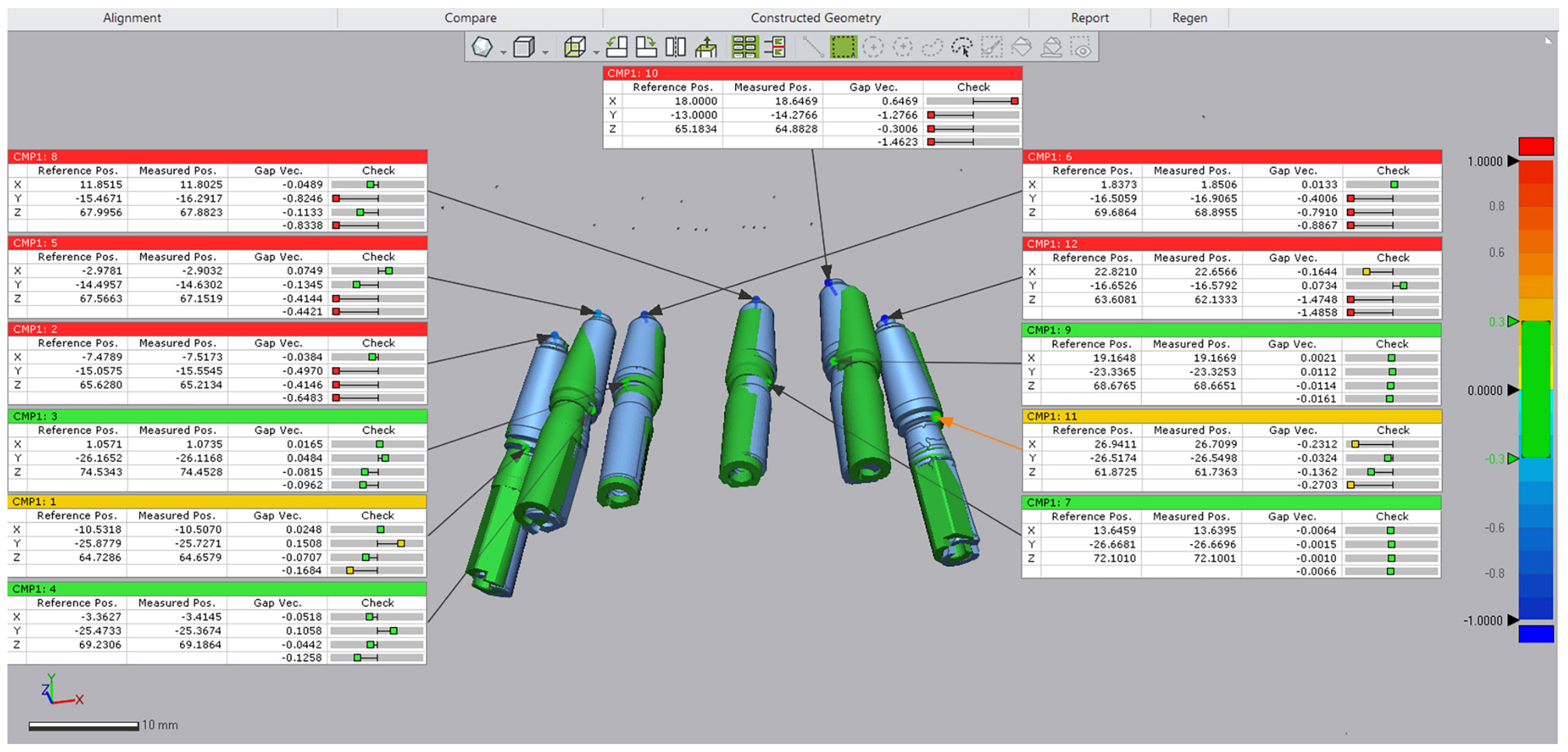Rotate view counterclockwise with toolbar icon

tap(617, 47)
